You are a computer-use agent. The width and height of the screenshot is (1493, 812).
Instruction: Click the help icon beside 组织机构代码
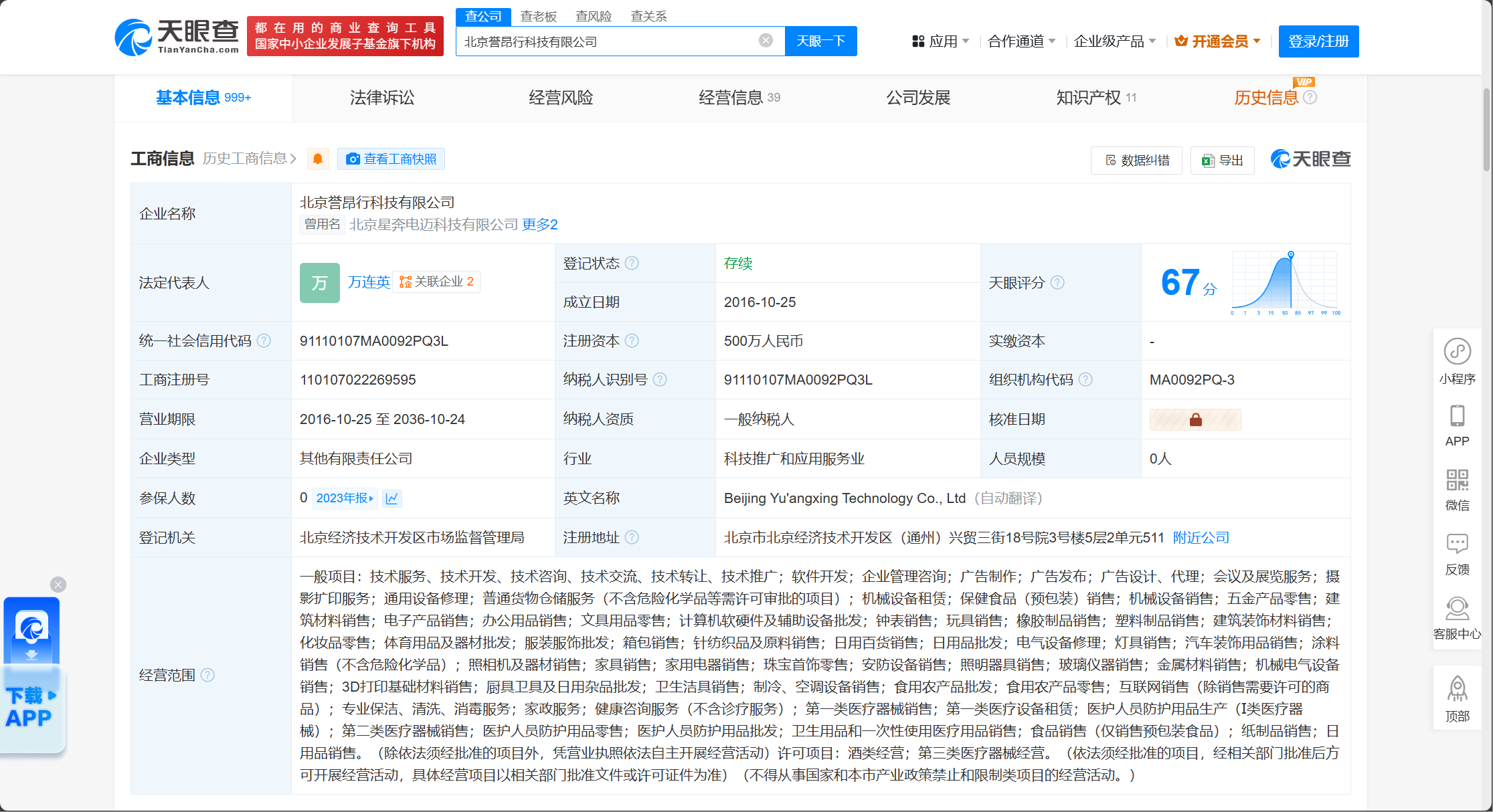(1085, 379)
